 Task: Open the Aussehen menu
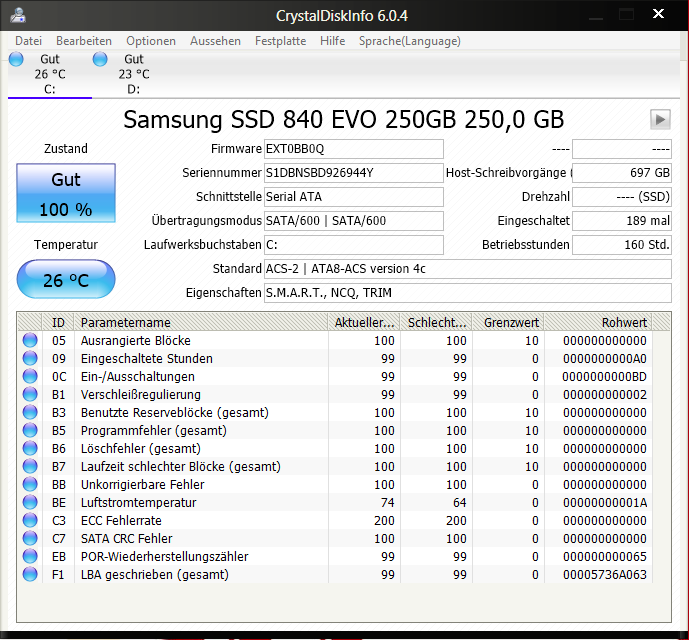215,41
